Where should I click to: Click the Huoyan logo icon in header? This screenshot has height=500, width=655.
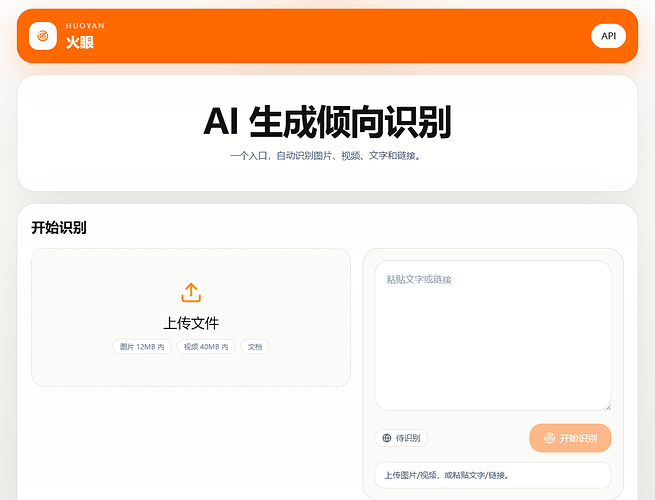(x=43, y=36)
